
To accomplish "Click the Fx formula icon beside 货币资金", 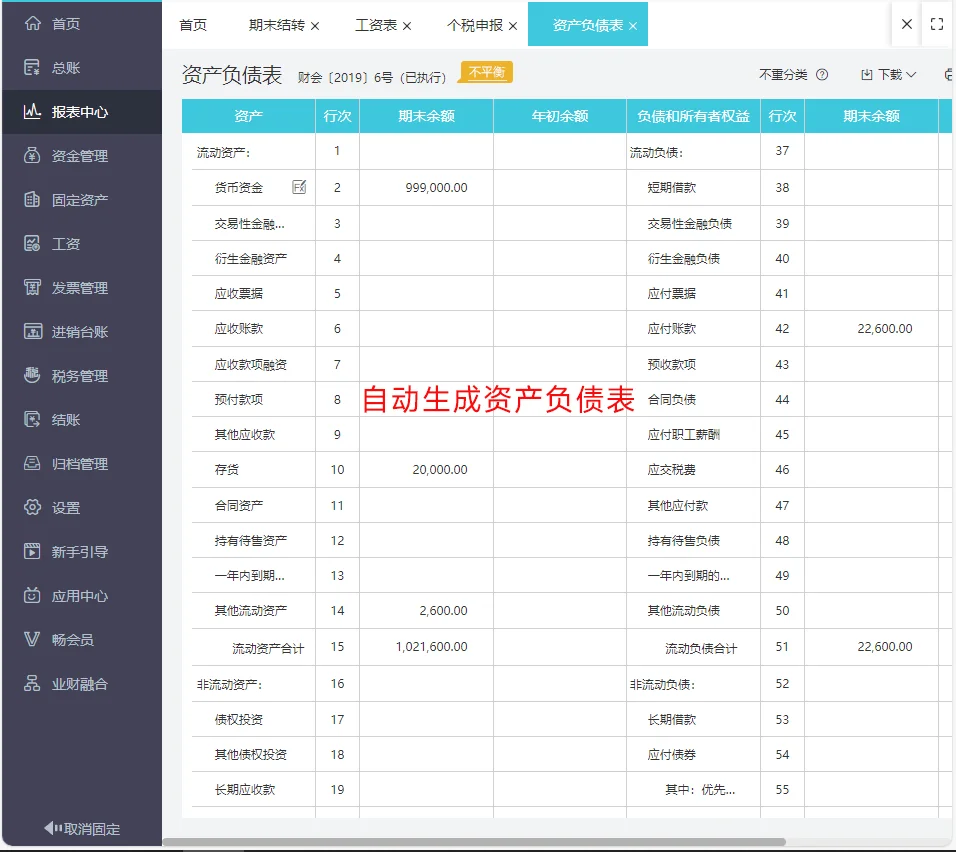I will pyautogui.click(x=299, y=187).
